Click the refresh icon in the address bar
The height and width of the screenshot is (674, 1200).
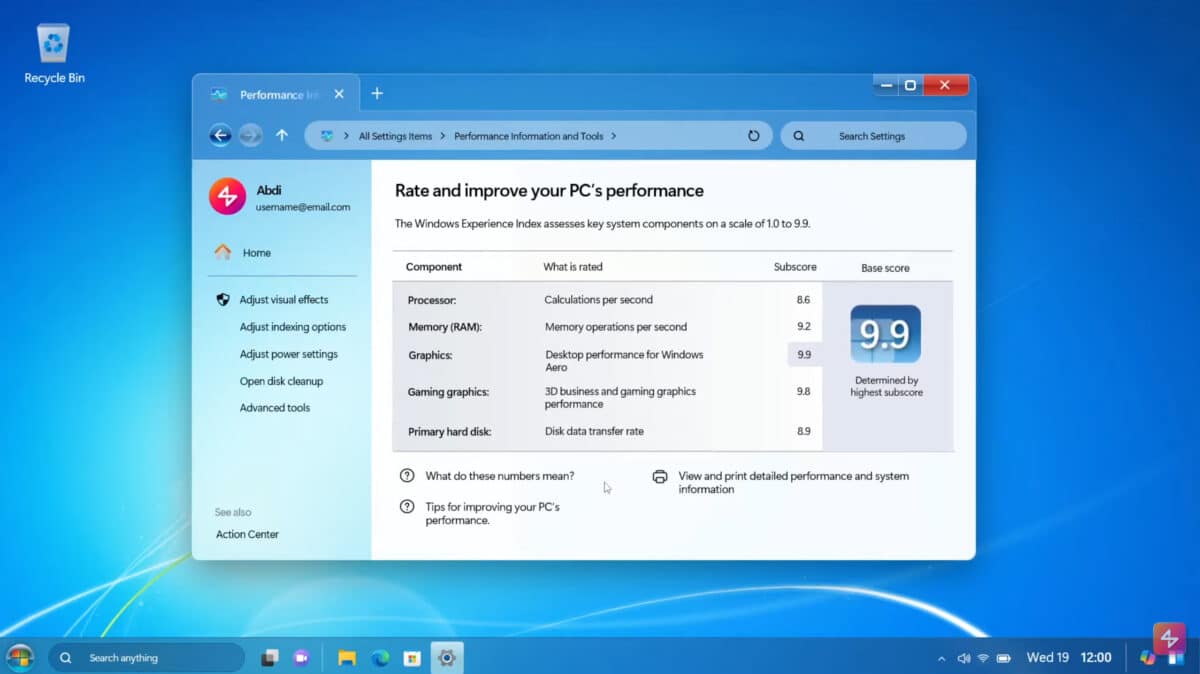[x=753, y=135]
